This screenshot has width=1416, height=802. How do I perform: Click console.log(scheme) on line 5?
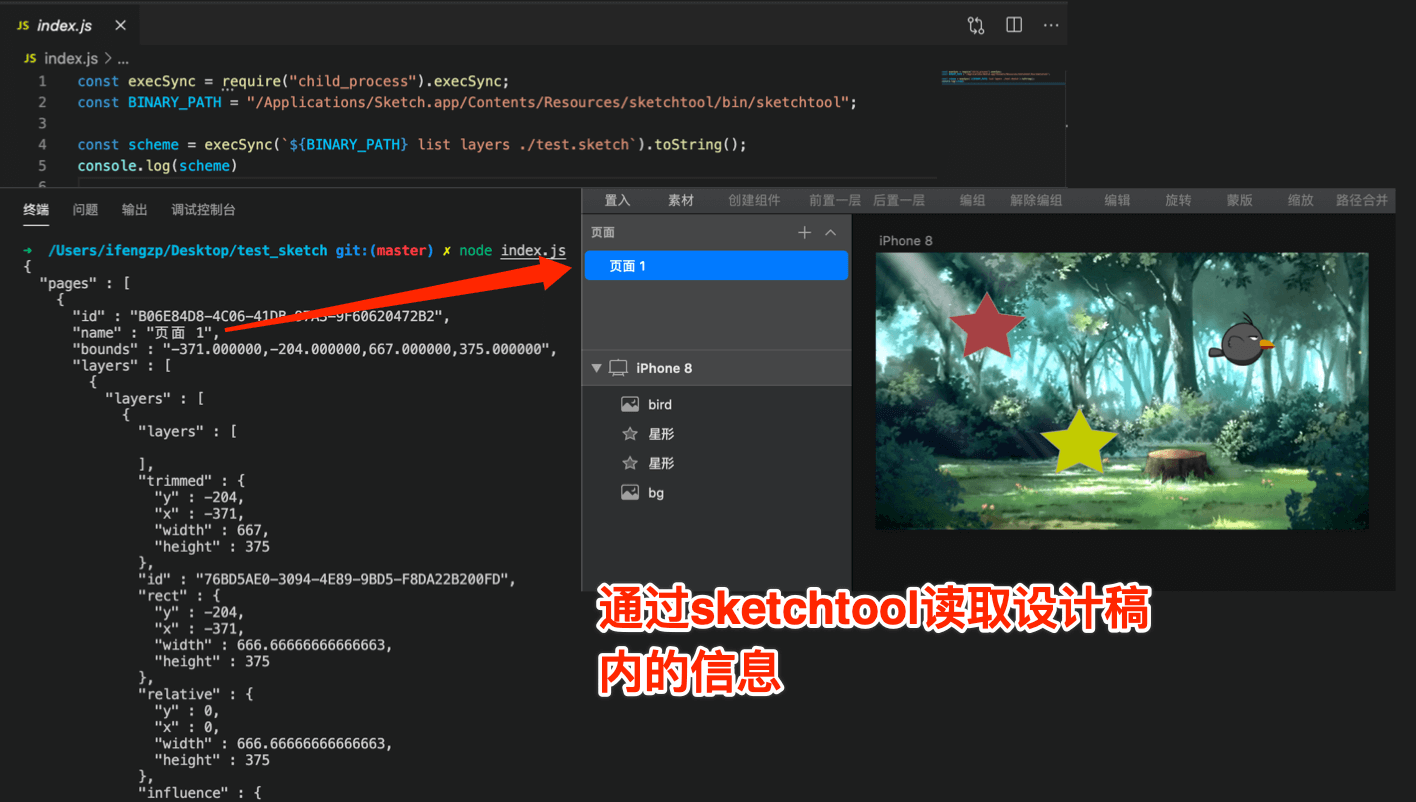[158, 165]
